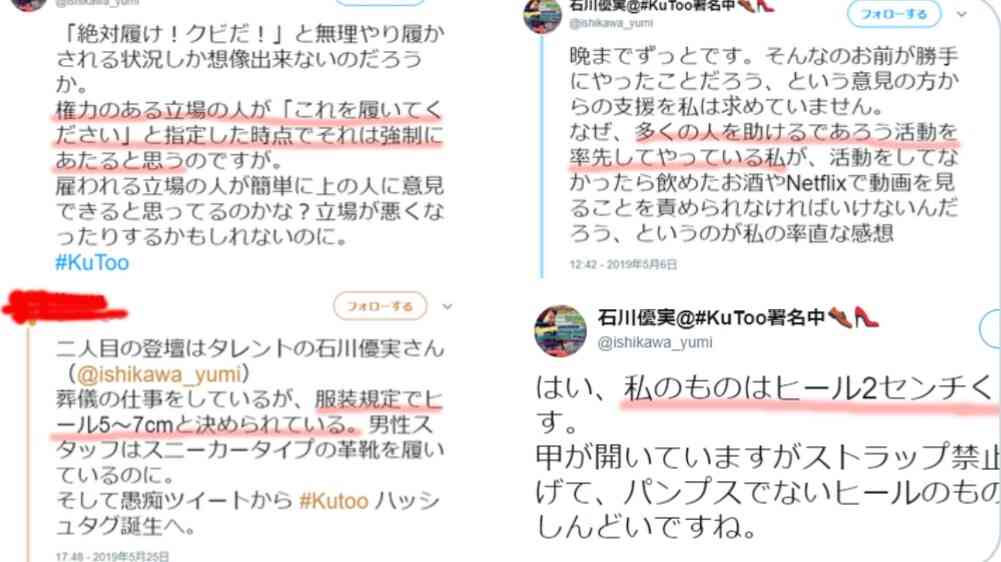Open the chevron menu next to the orange follow button
Viewport: 1001px width, 562px height.
coord(448,307)
